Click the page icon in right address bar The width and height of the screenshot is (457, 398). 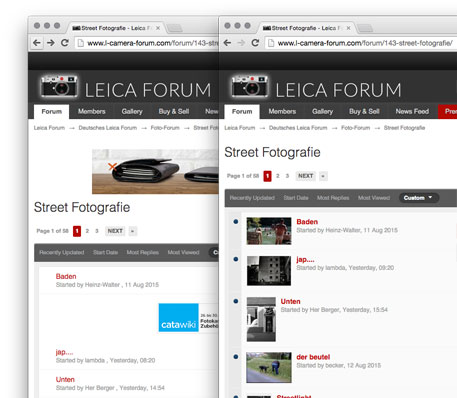(271, 43)
